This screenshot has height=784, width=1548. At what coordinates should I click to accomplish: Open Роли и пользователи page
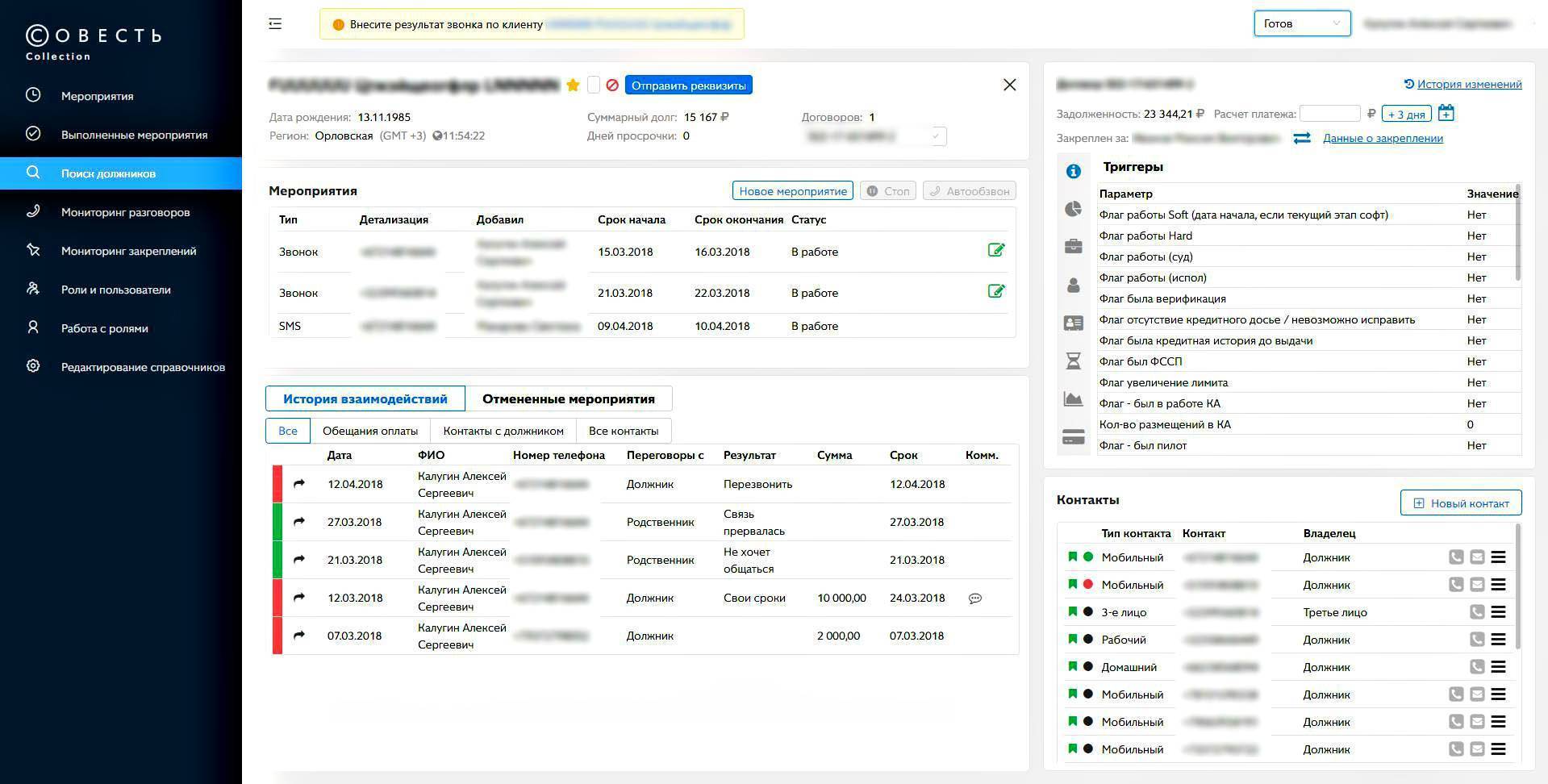pos(121,290)
